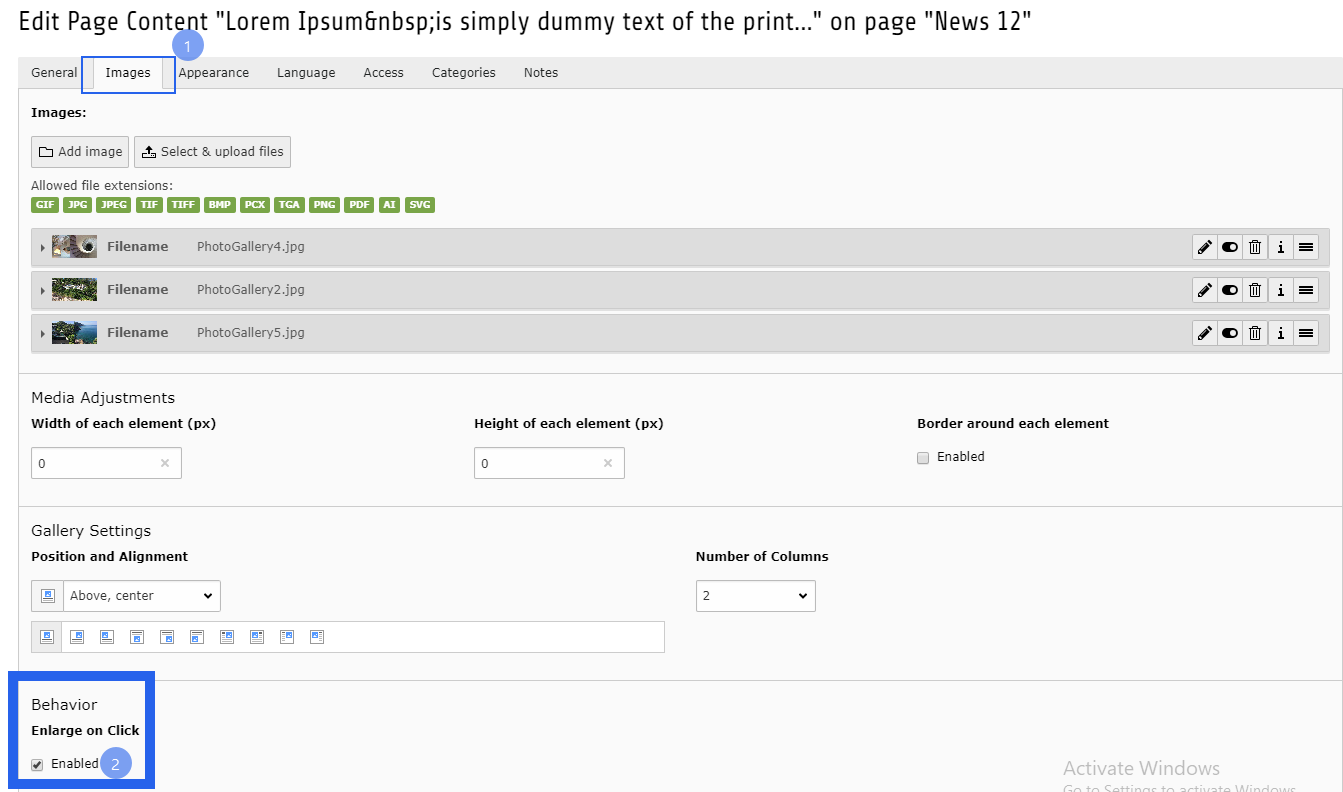Clear the width of each element field
Image resolution: width=1343 pixels, height=792 pixels.
click(x=165, y=464)
